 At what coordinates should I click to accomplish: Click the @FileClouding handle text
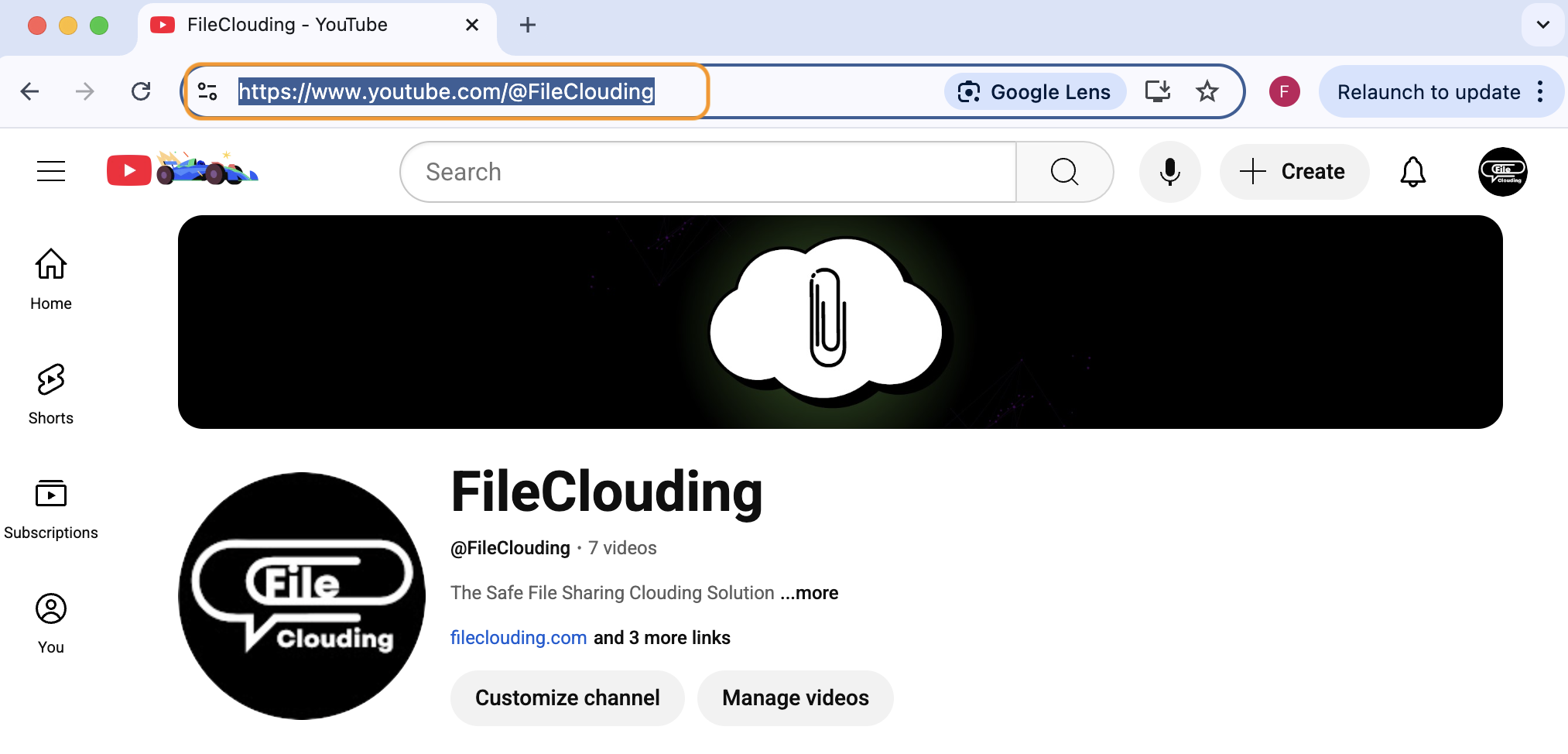pos(510,548)
